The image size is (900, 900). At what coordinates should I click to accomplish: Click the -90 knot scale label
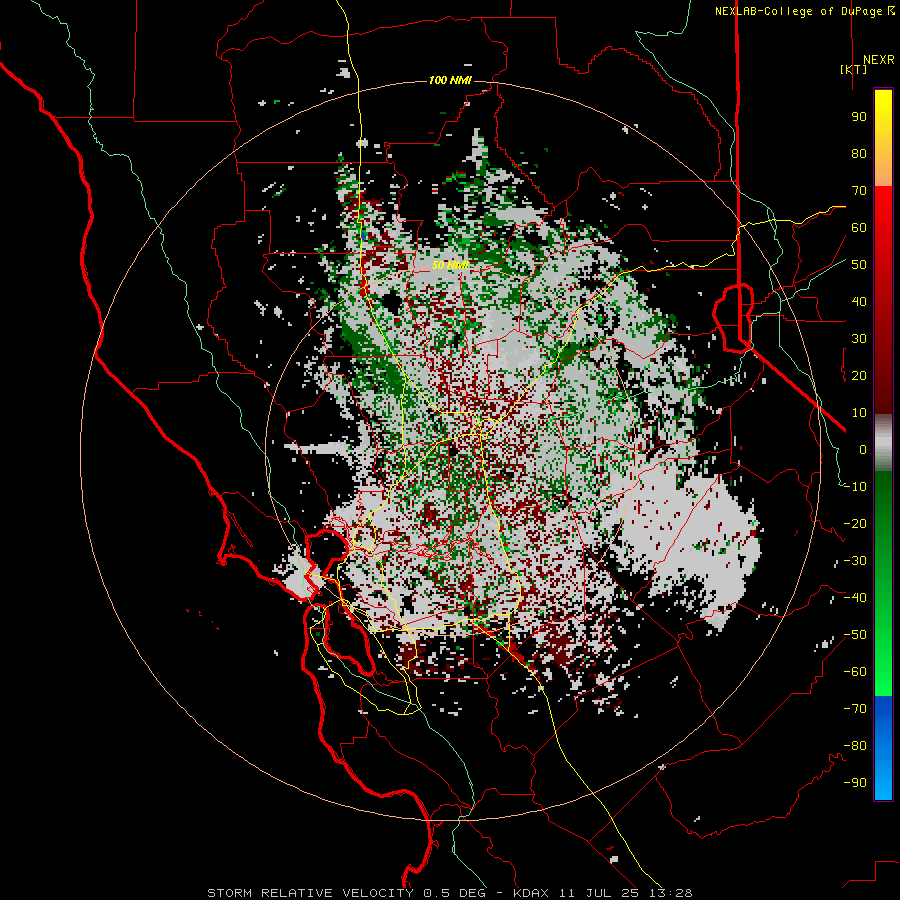click(855, 783)
